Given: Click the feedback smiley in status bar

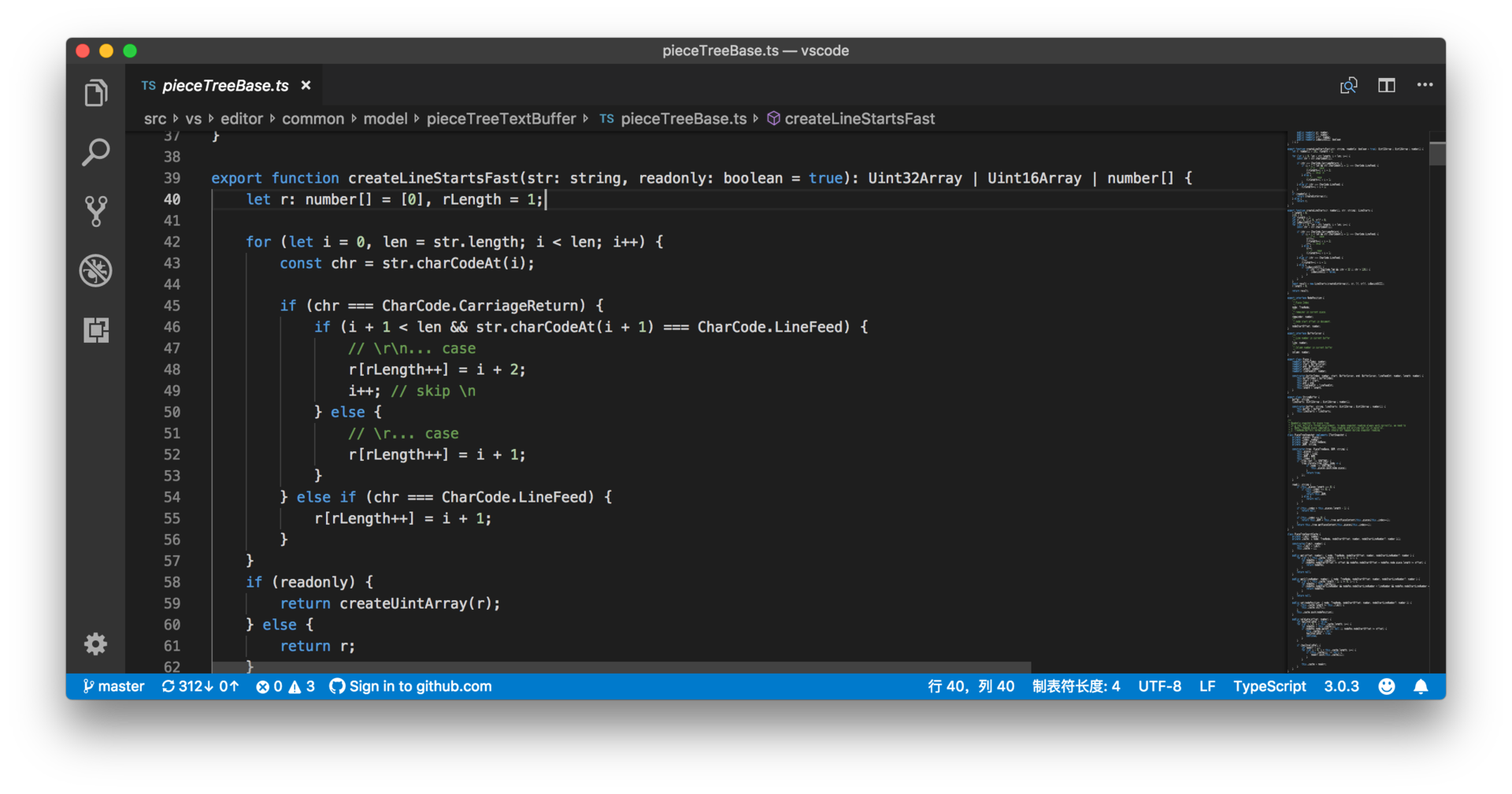Looking at the screenshot, I should (x=1387, y=687).
